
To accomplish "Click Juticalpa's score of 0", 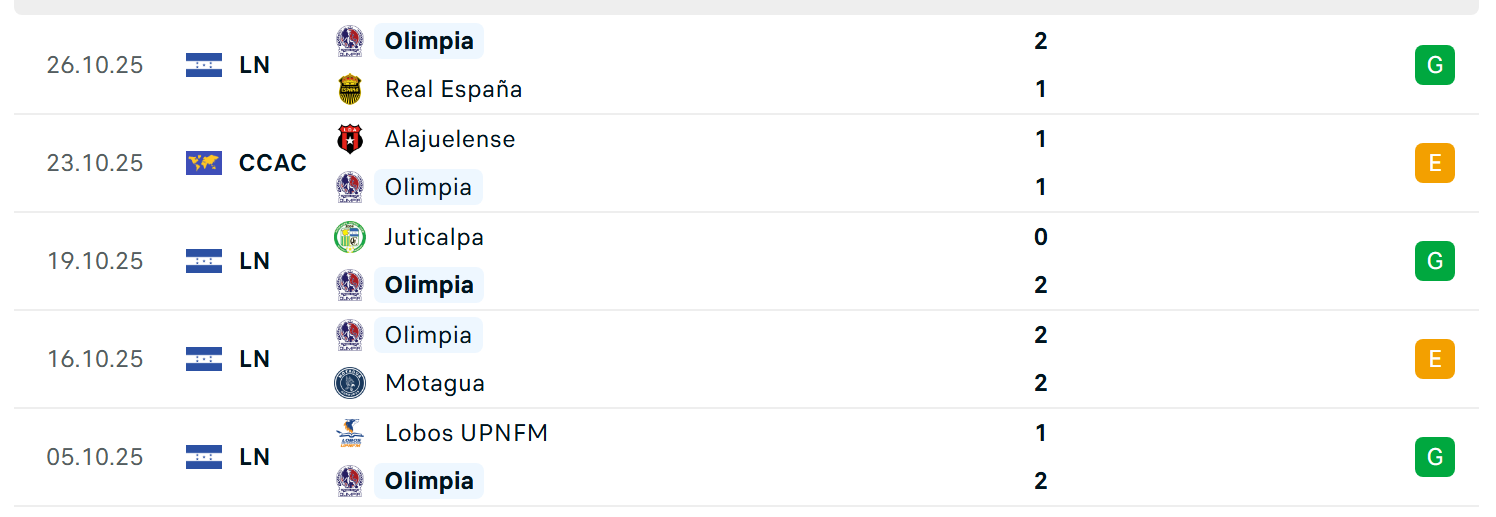I will (x=1041, y=237).
